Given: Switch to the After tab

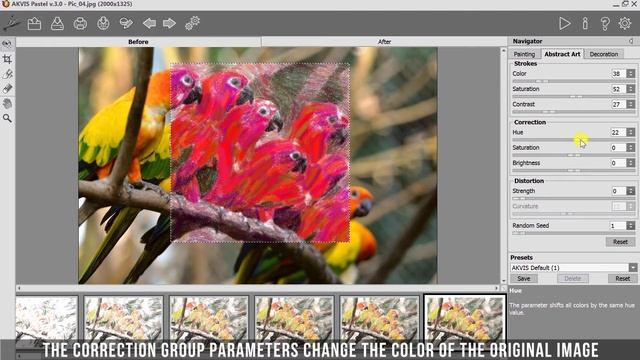Looking at the screenshot, I should tap(384, 42).
